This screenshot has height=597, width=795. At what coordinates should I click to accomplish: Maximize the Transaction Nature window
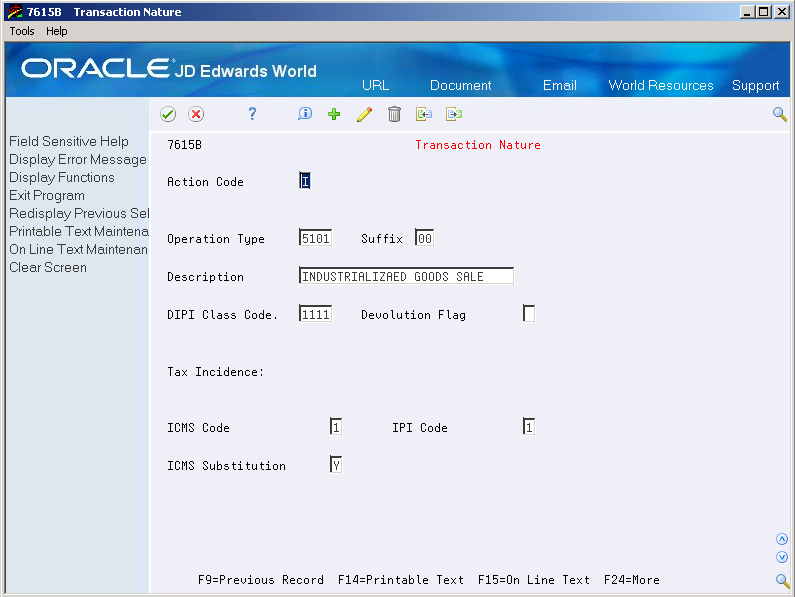pyautogui.click(x=763, y=12)
